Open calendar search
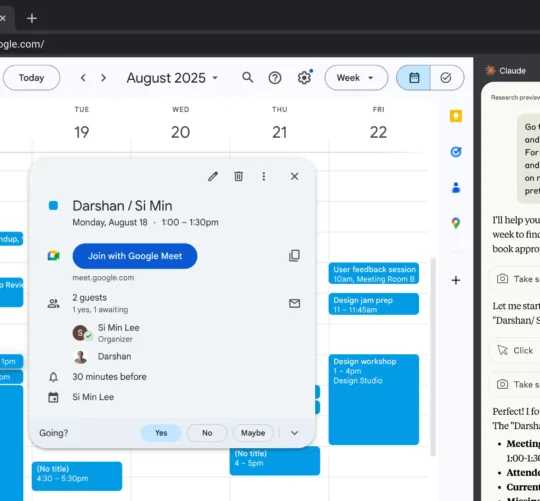 [x=248, y=78]
